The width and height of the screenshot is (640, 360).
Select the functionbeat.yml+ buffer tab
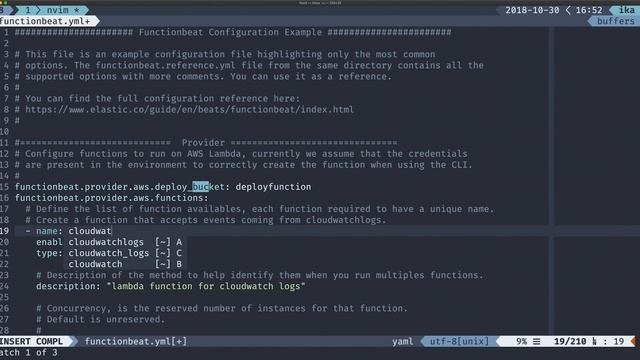pyautogui.click(x=45, y=21)
